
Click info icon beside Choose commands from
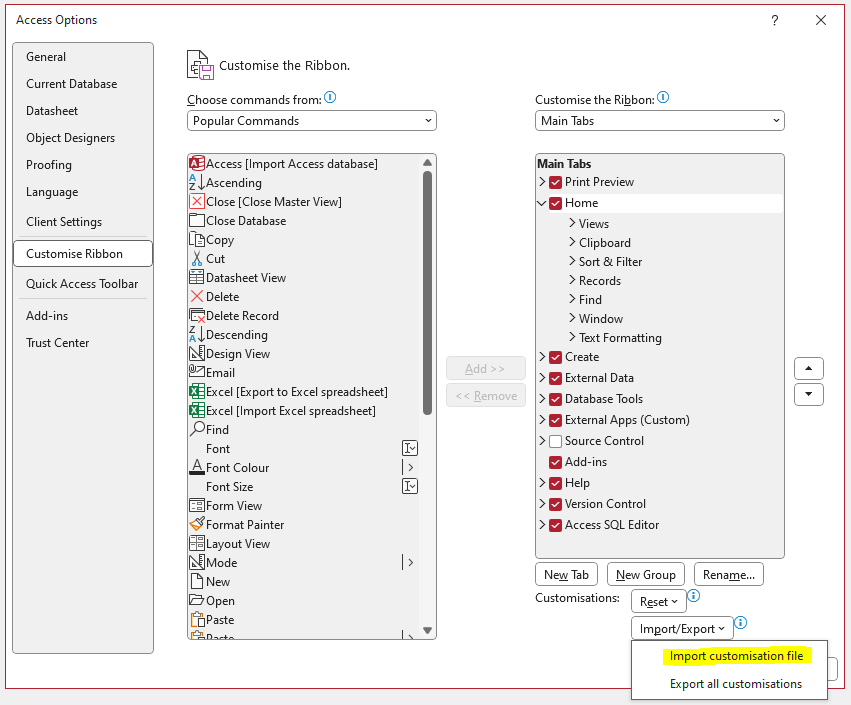[x=330, y=97]
